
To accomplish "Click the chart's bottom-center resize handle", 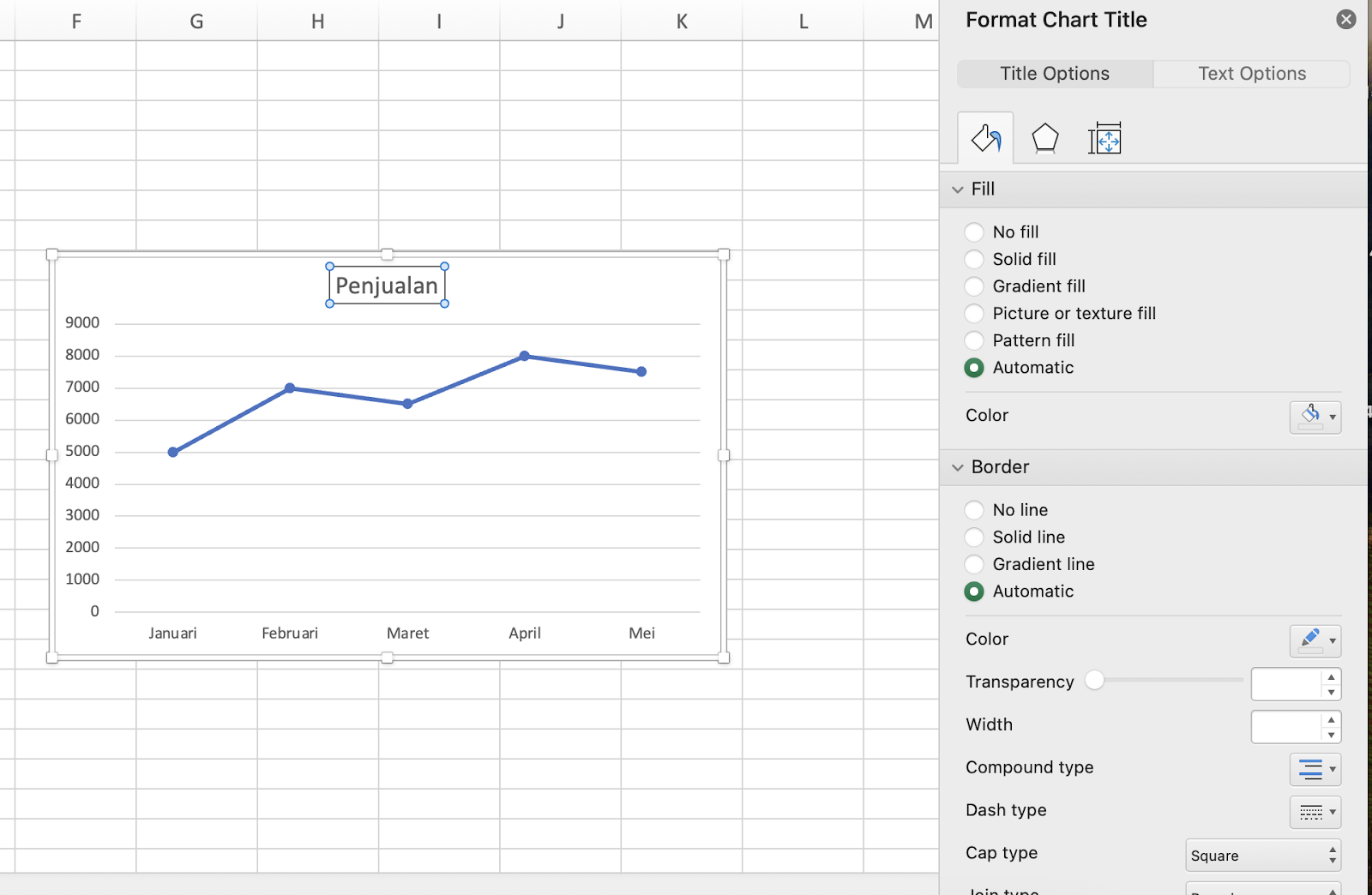I will [388, 658].
